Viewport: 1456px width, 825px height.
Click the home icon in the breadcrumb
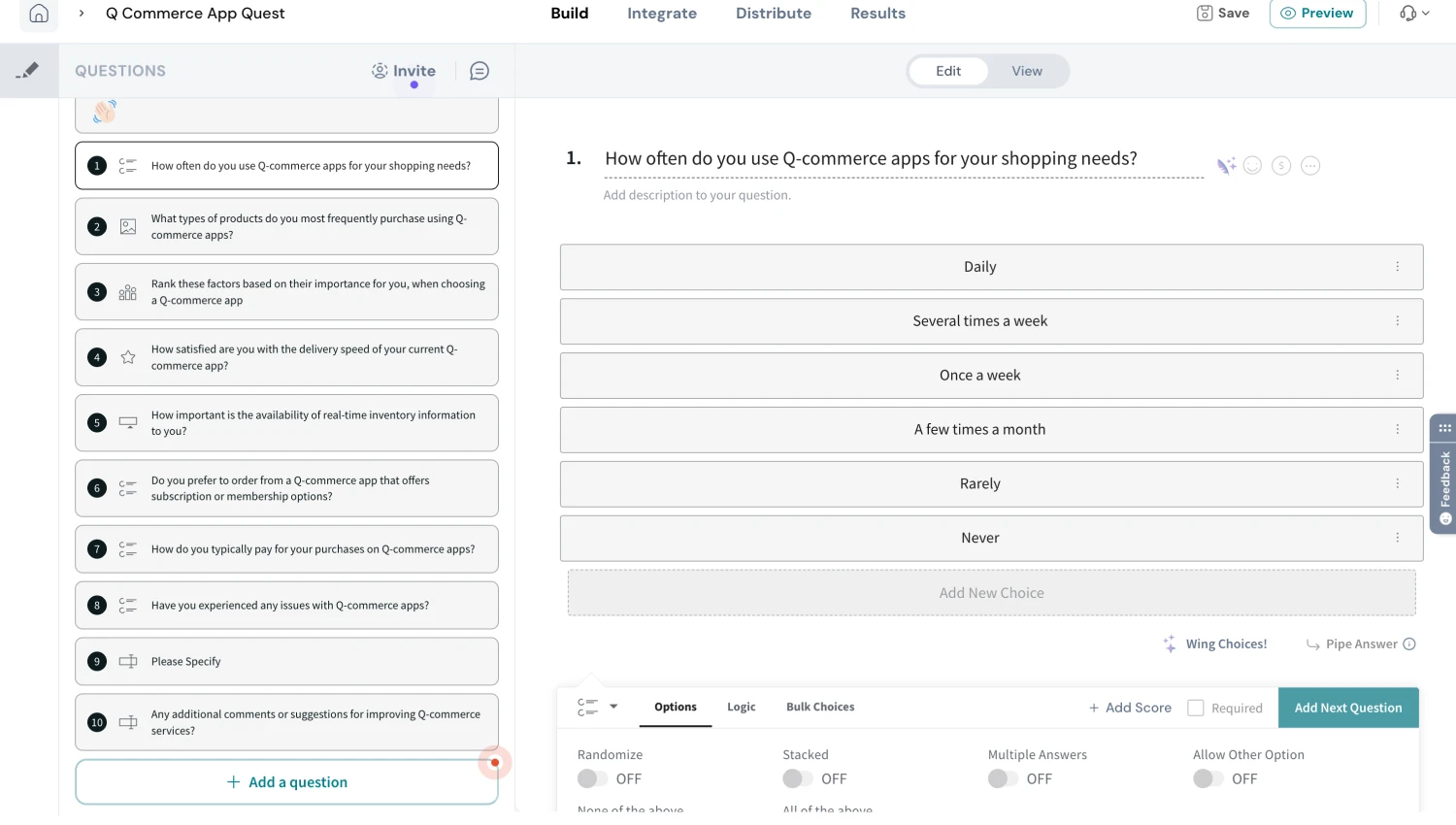(x=39, y=14)
